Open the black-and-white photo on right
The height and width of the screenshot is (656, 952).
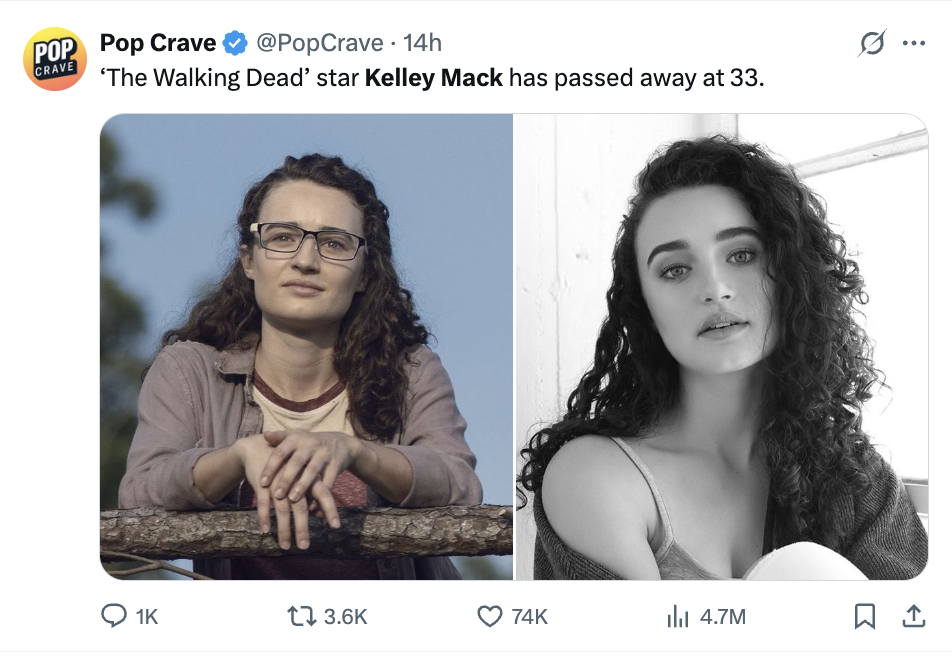tap(721, 346)
